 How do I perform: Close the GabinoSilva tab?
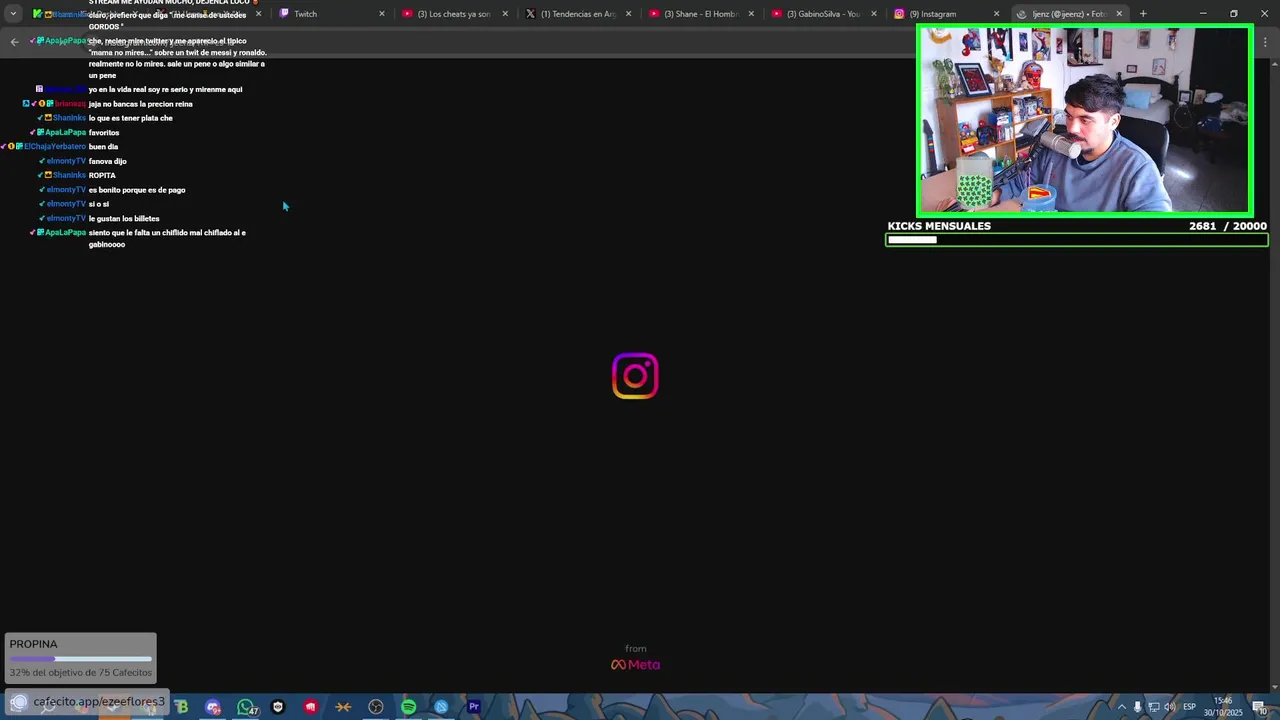click(x=874, y=14)
